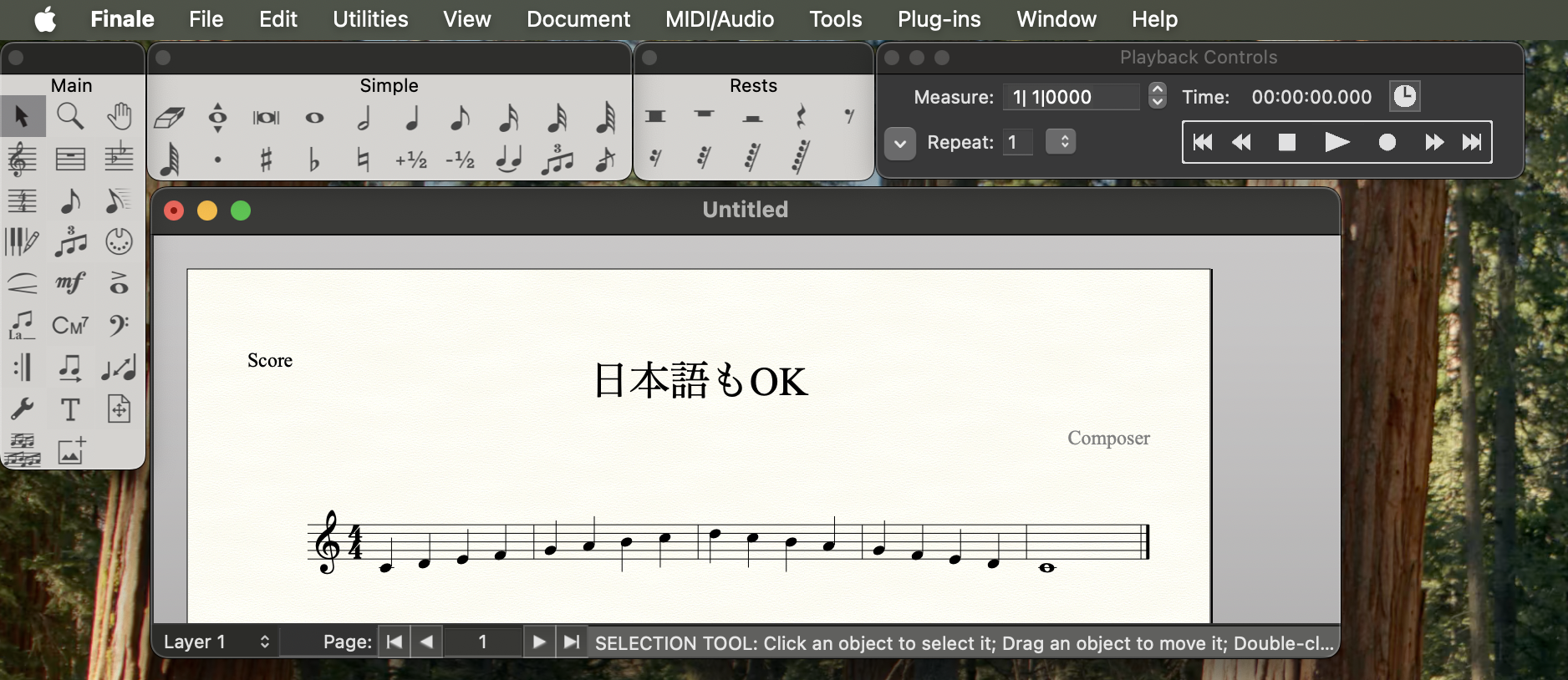This screenshot has width=1568, height=680.
Task: Step the Measure counter value
Action: click(x=1157, y=96)
